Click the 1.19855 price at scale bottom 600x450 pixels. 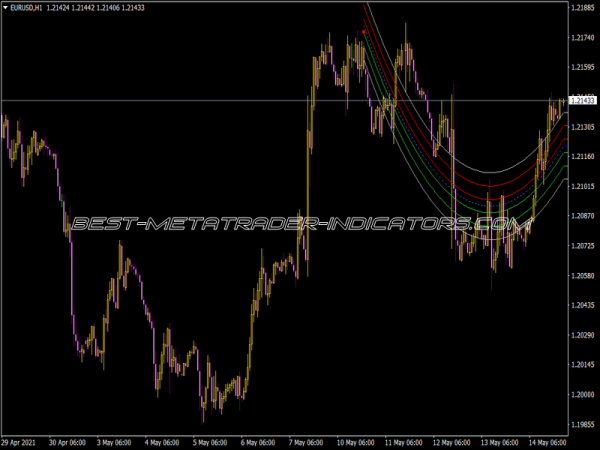click(x=582, y=423)
